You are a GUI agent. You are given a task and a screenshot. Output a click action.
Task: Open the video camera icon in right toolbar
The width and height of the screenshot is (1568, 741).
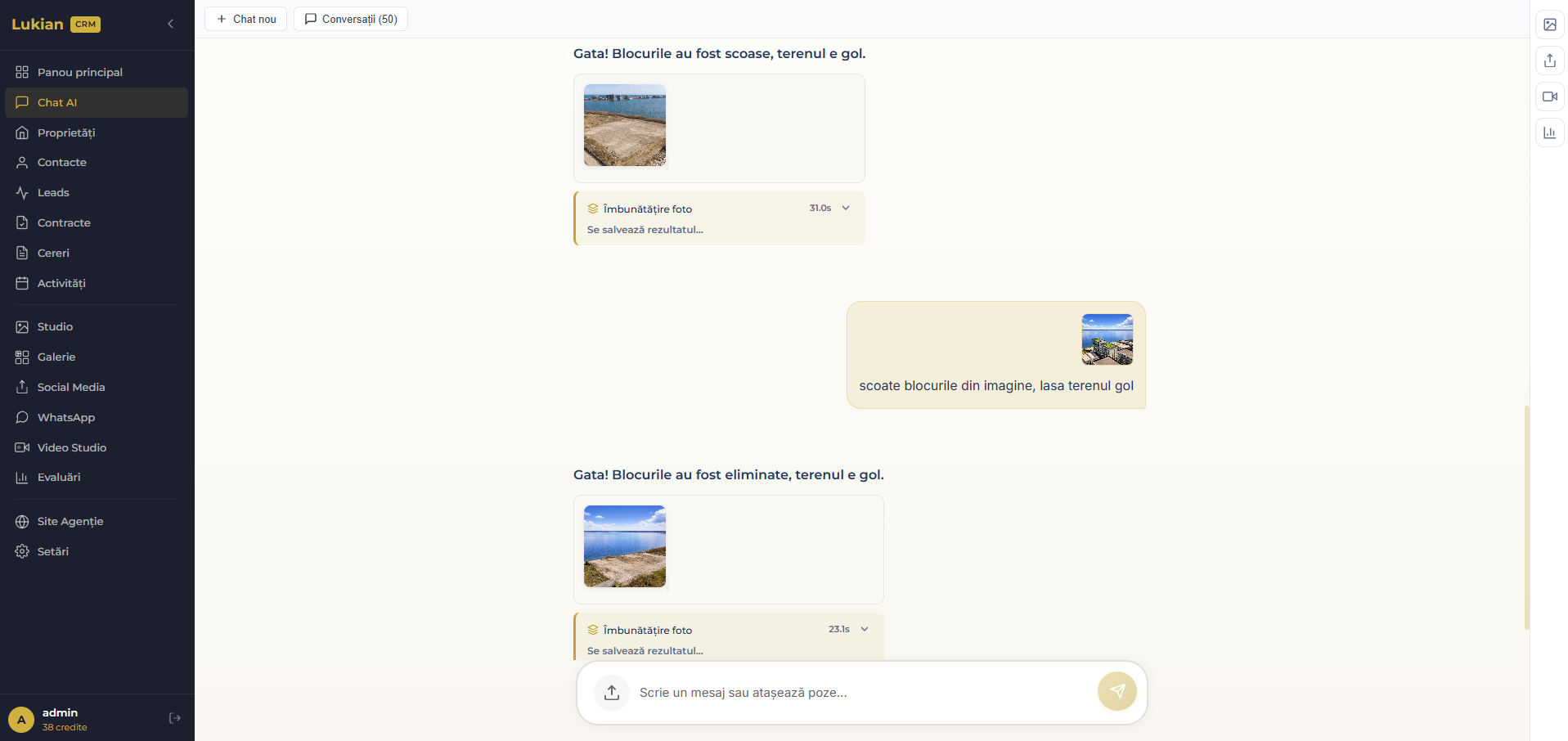1549,97
